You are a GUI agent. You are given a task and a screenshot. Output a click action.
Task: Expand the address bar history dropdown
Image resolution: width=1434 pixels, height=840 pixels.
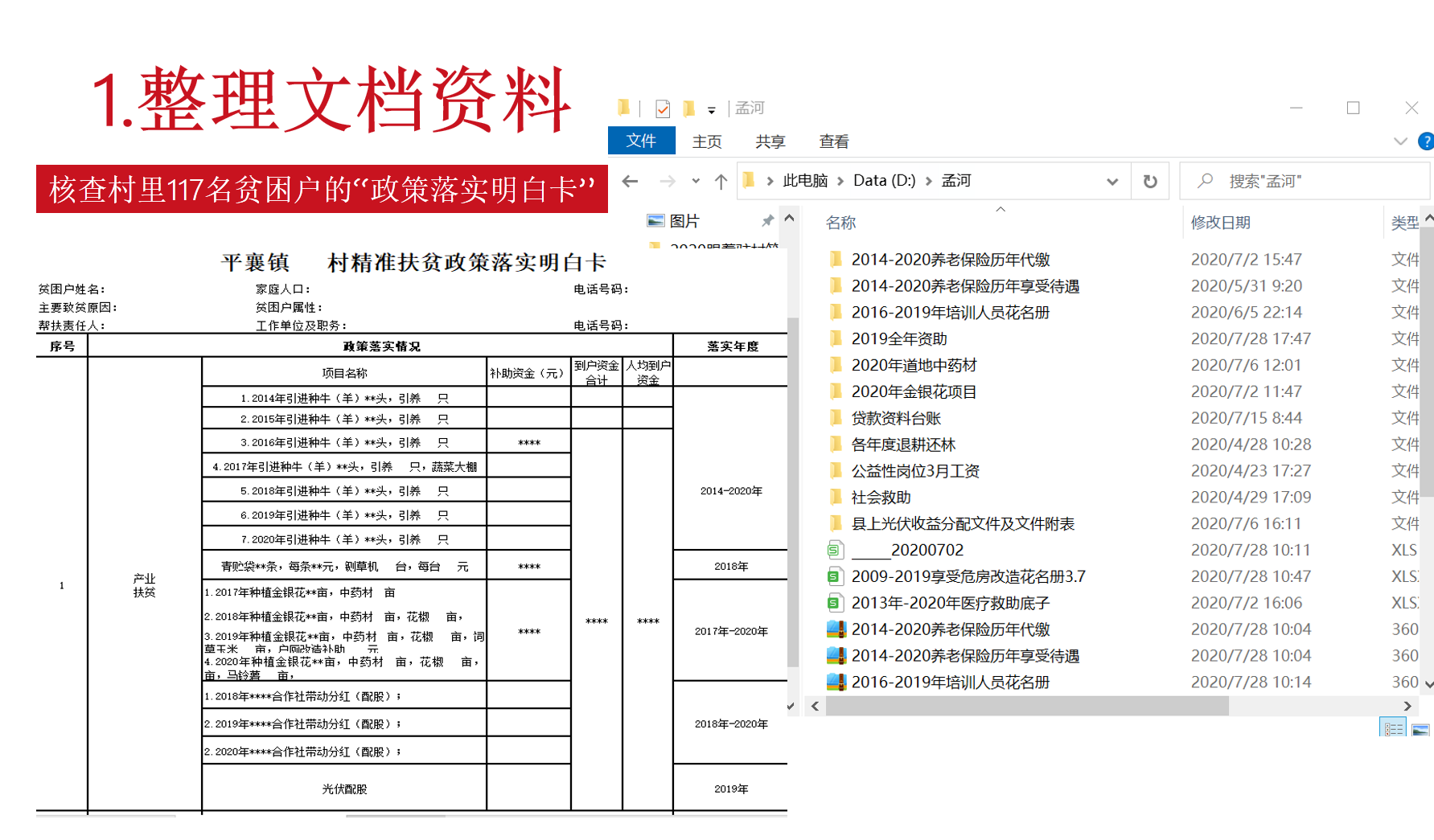1112,182
